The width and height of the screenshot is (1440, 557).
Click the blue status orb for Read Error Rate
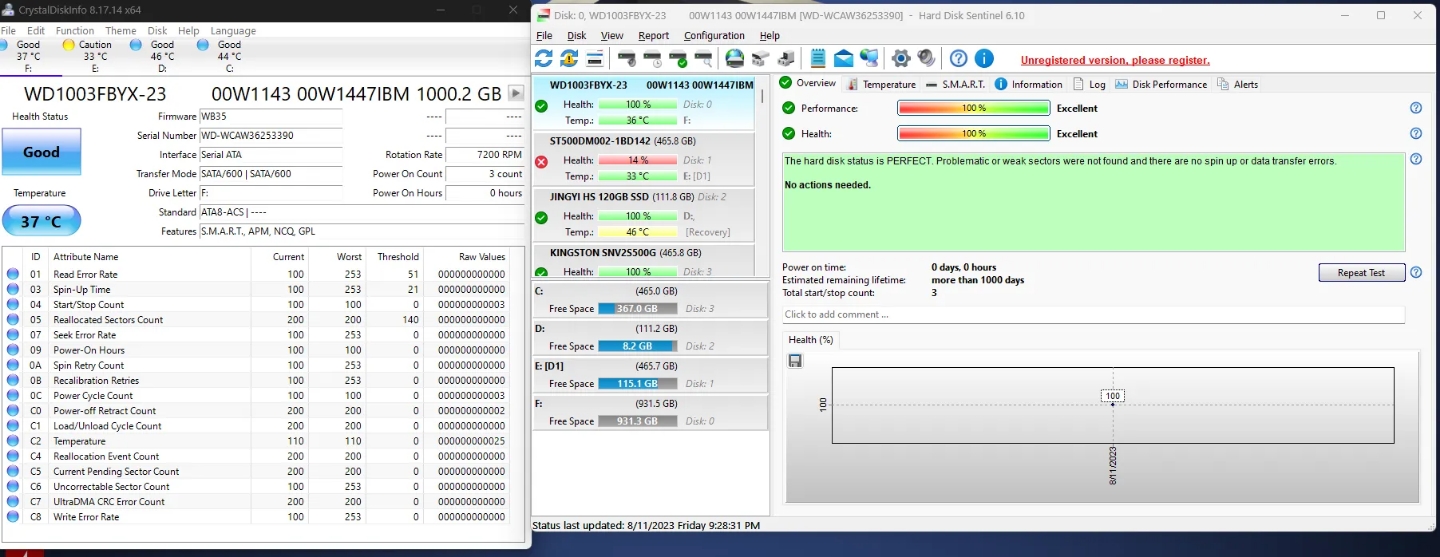pyautogui.click(x=13, y=274)
